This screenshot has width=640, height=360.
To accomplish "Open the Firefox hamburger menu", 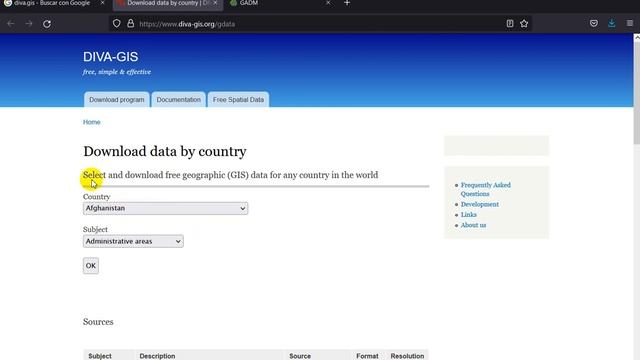I will point(630,24).
